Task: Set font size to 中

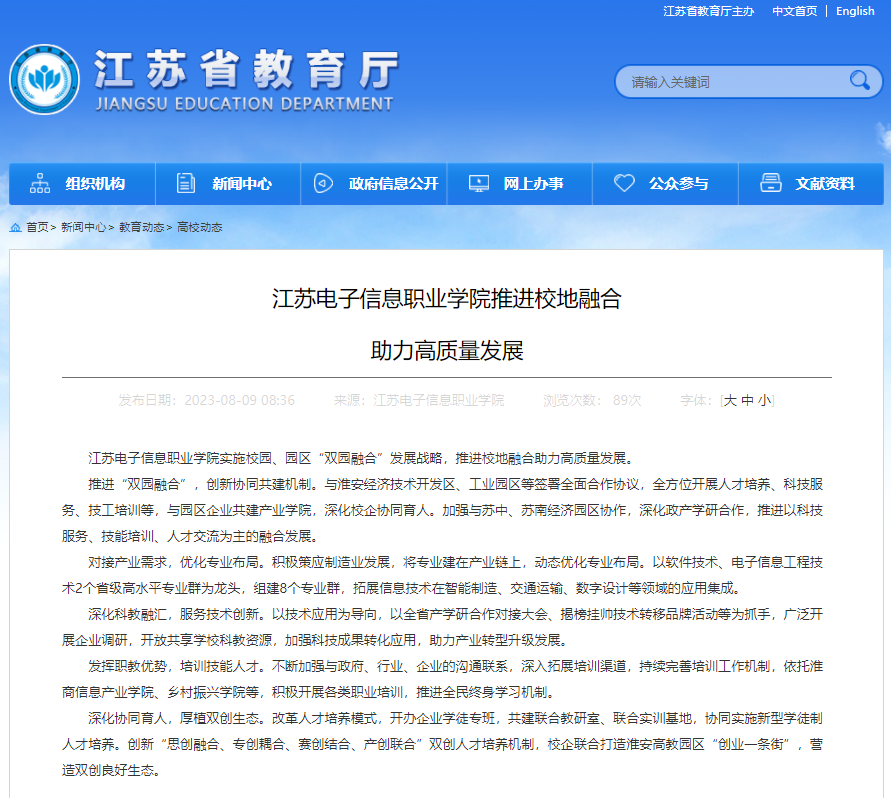Action: point(748,401)
